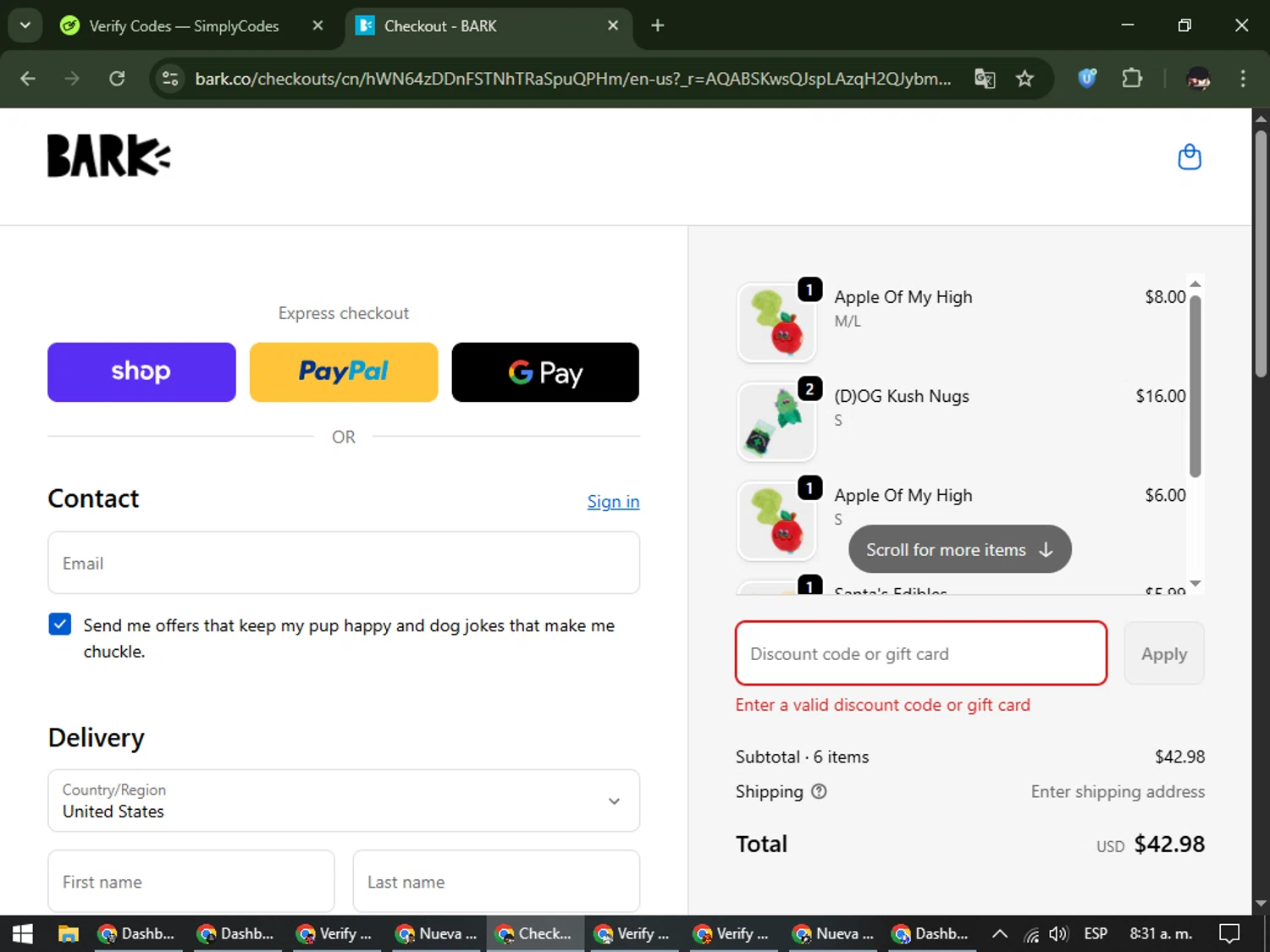Click Scroll for more items button
1270x952 pixels.
960,549
